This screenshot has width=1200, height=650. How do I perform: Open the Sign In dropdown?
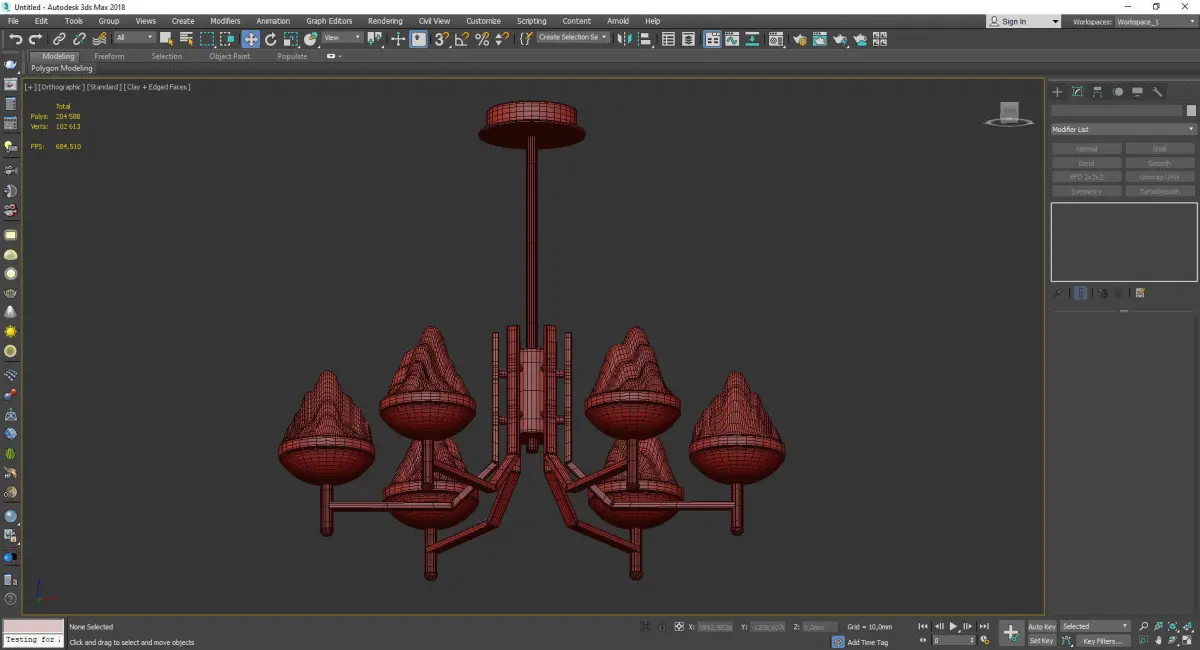pos(1022,21)
